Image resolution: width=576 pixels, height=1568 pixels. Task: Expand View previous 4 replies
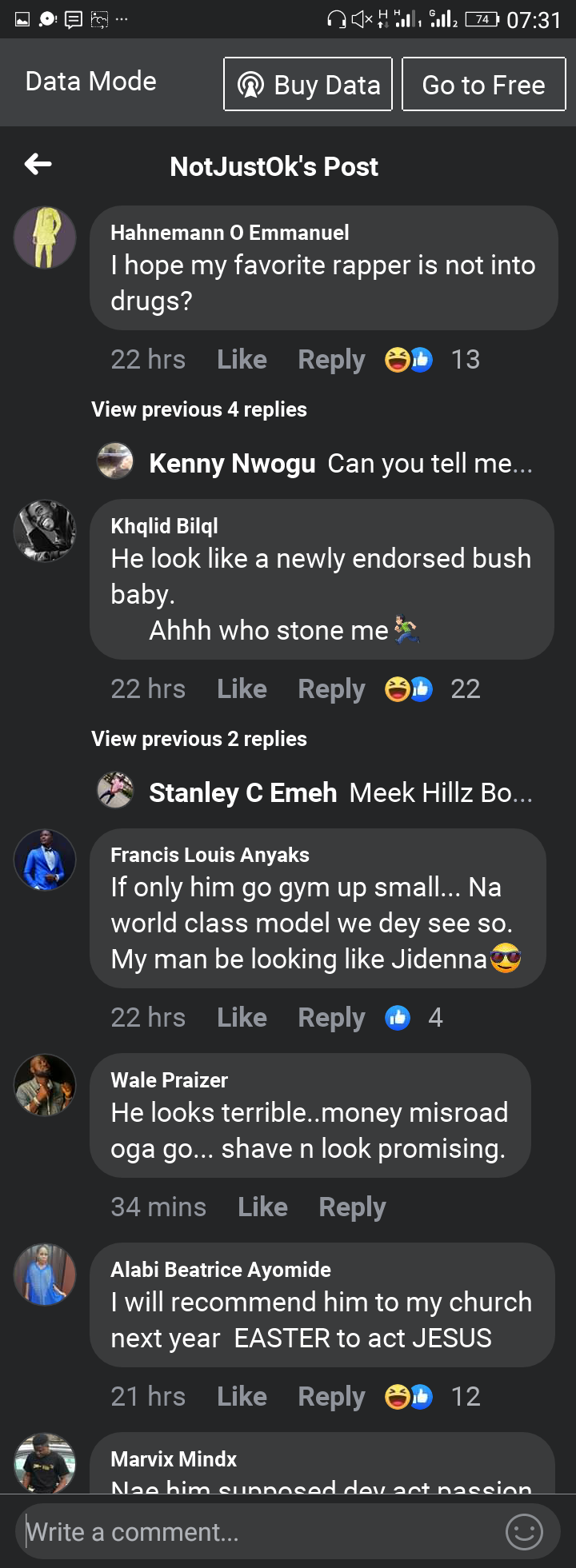[199, 409]
